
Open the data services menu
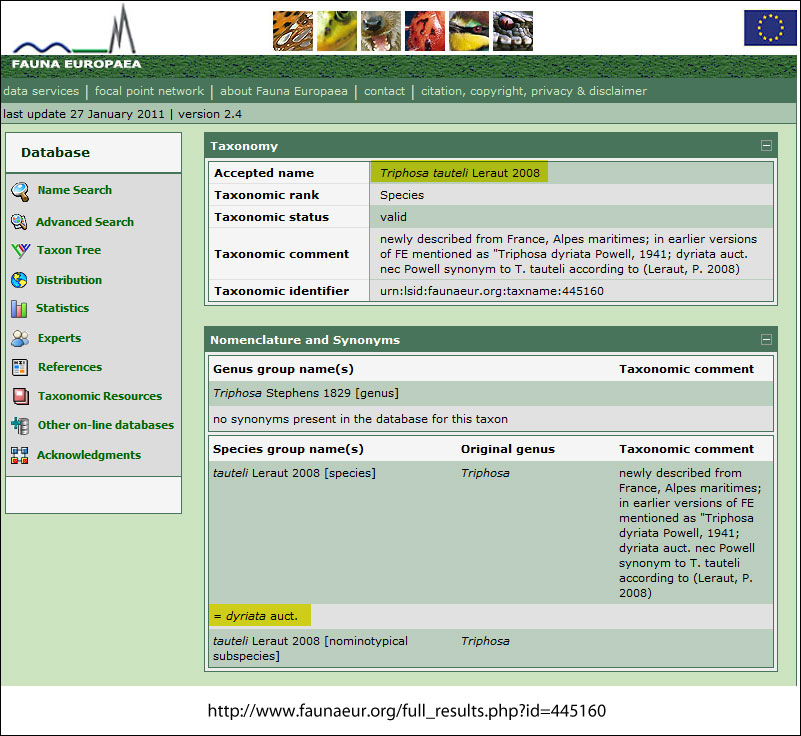point(41,91)
